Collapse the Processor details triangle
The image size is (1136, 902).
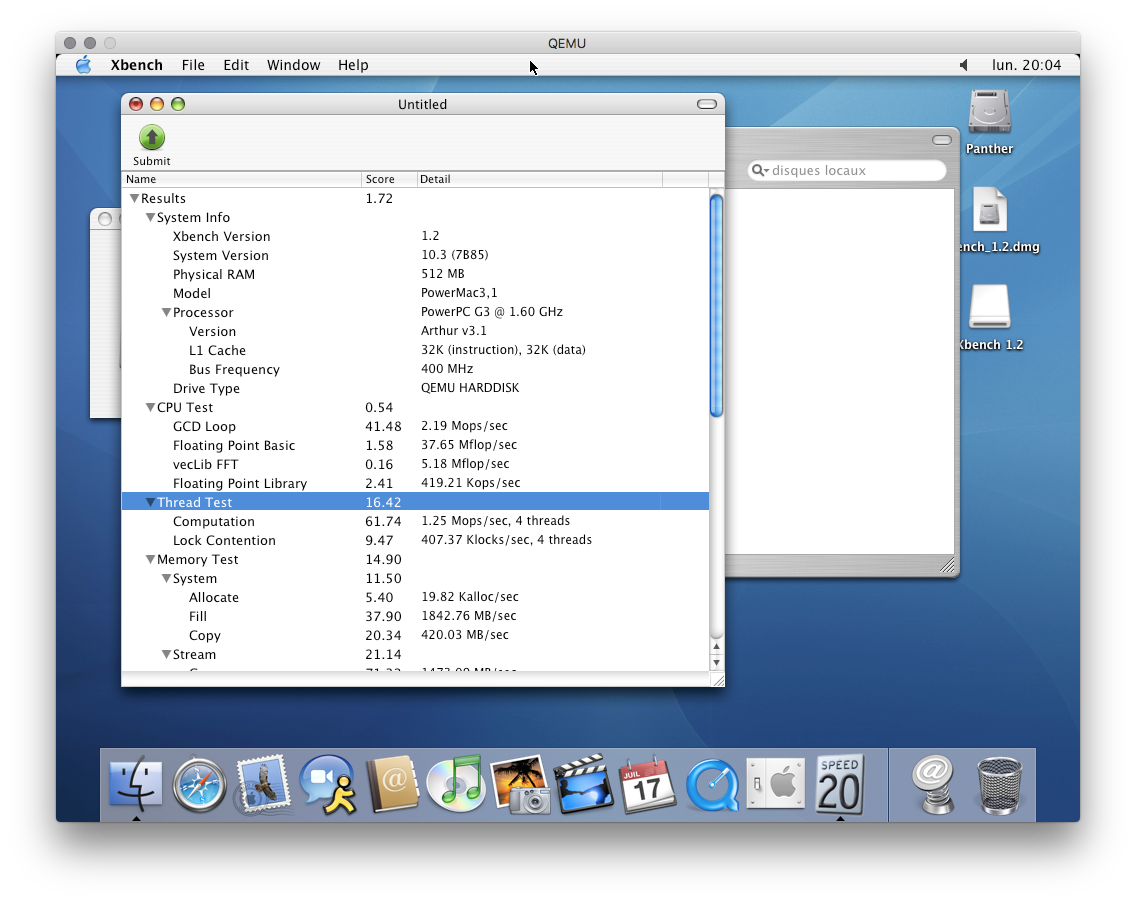pyautogui.click(x=166, y=312)
